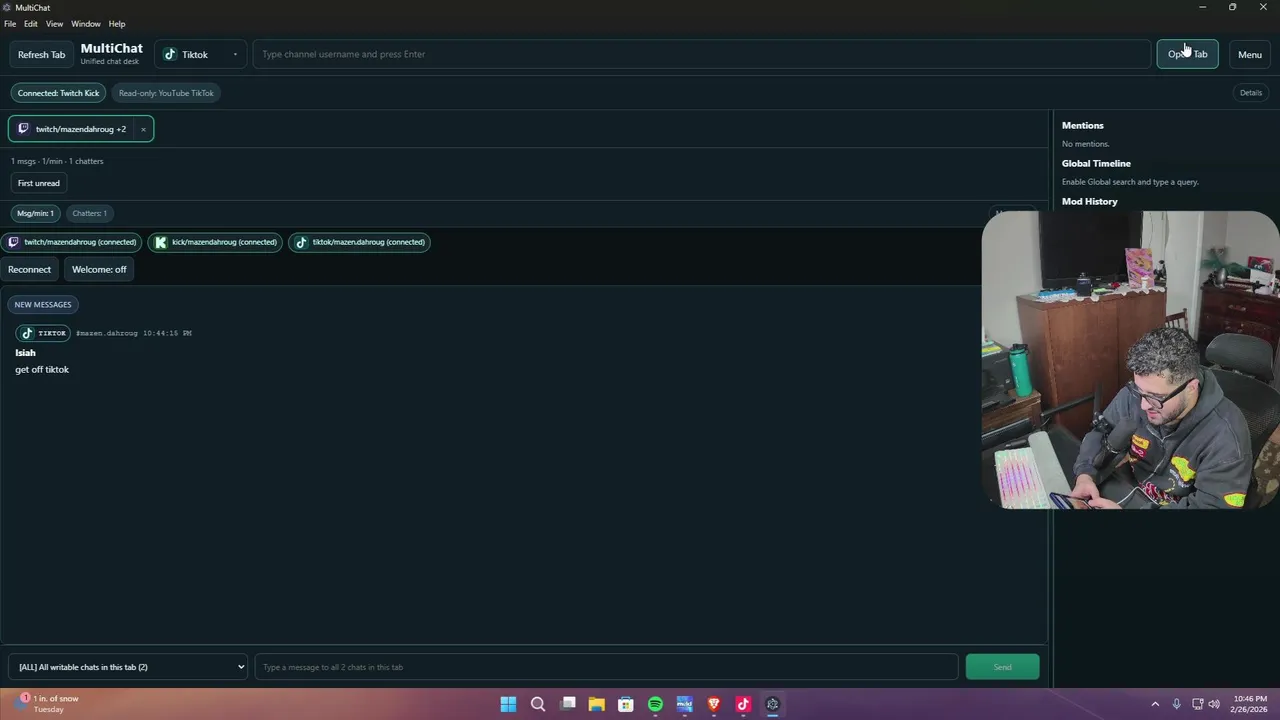Viewport: 1280px width, 720px height.
Task: Open File Explorer from the taskbar
Action: [597, 704]
